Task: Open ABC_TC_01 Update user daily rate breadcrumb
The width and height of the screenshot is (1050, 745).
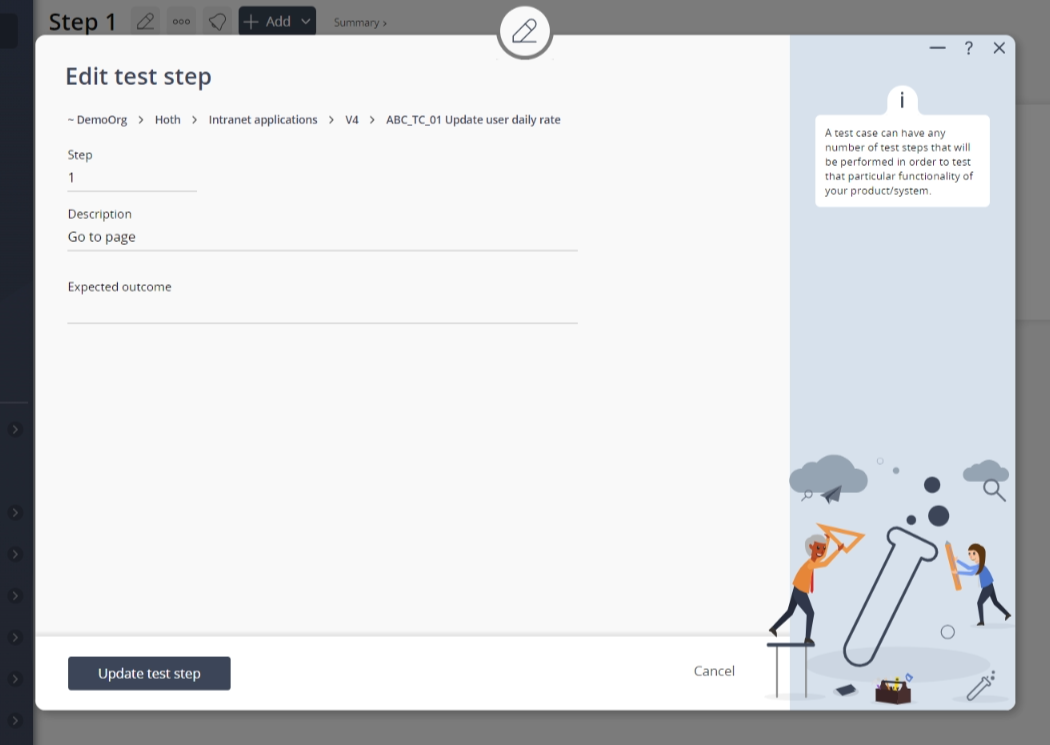Action: pos(473,120)
